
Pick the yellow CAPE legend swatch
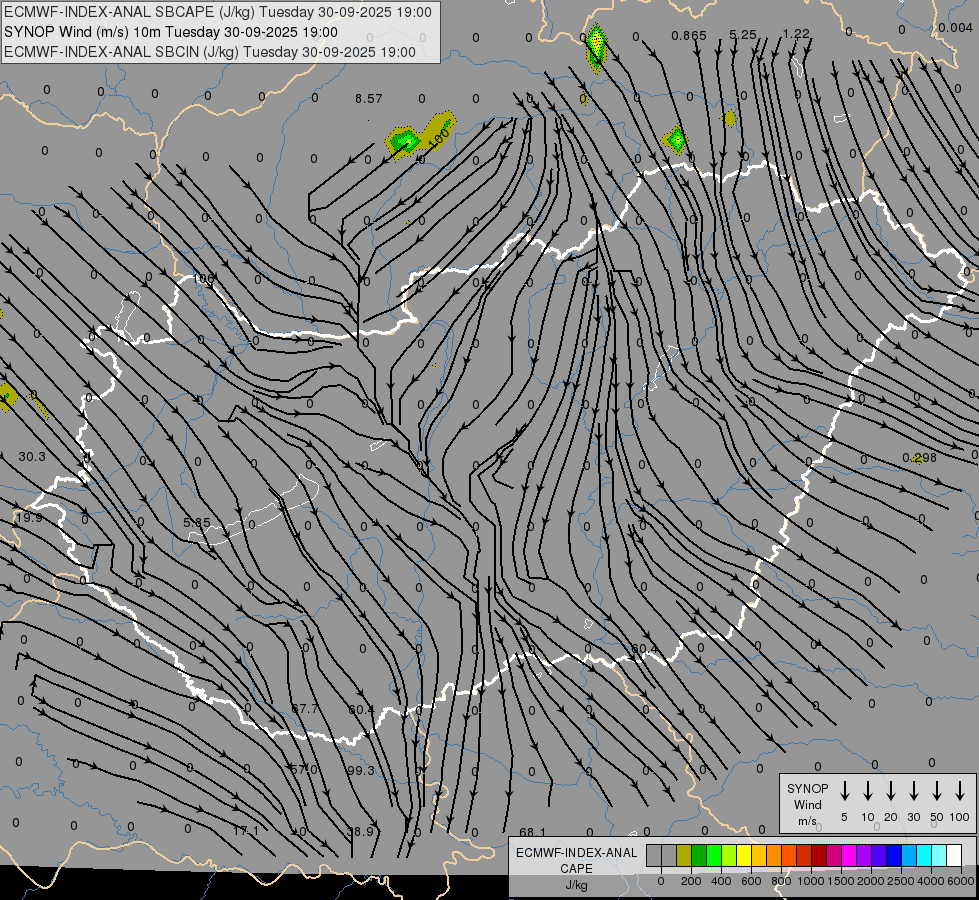pos(745,856)
